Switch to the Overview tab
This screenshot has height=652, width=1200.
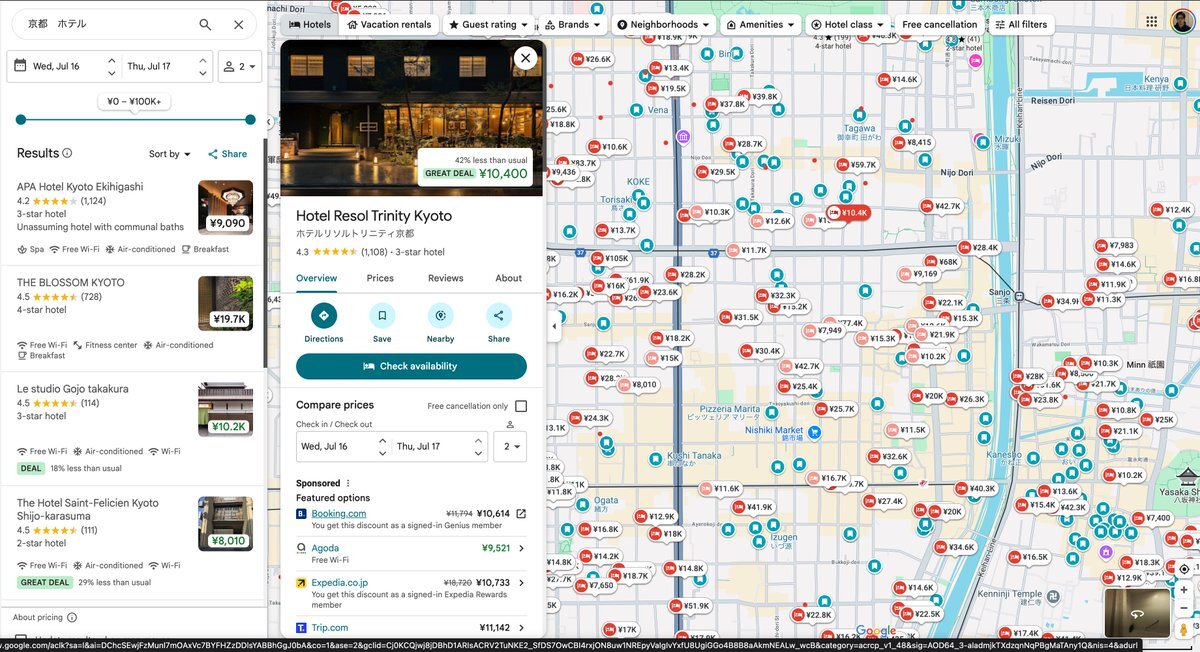(316, 278)
